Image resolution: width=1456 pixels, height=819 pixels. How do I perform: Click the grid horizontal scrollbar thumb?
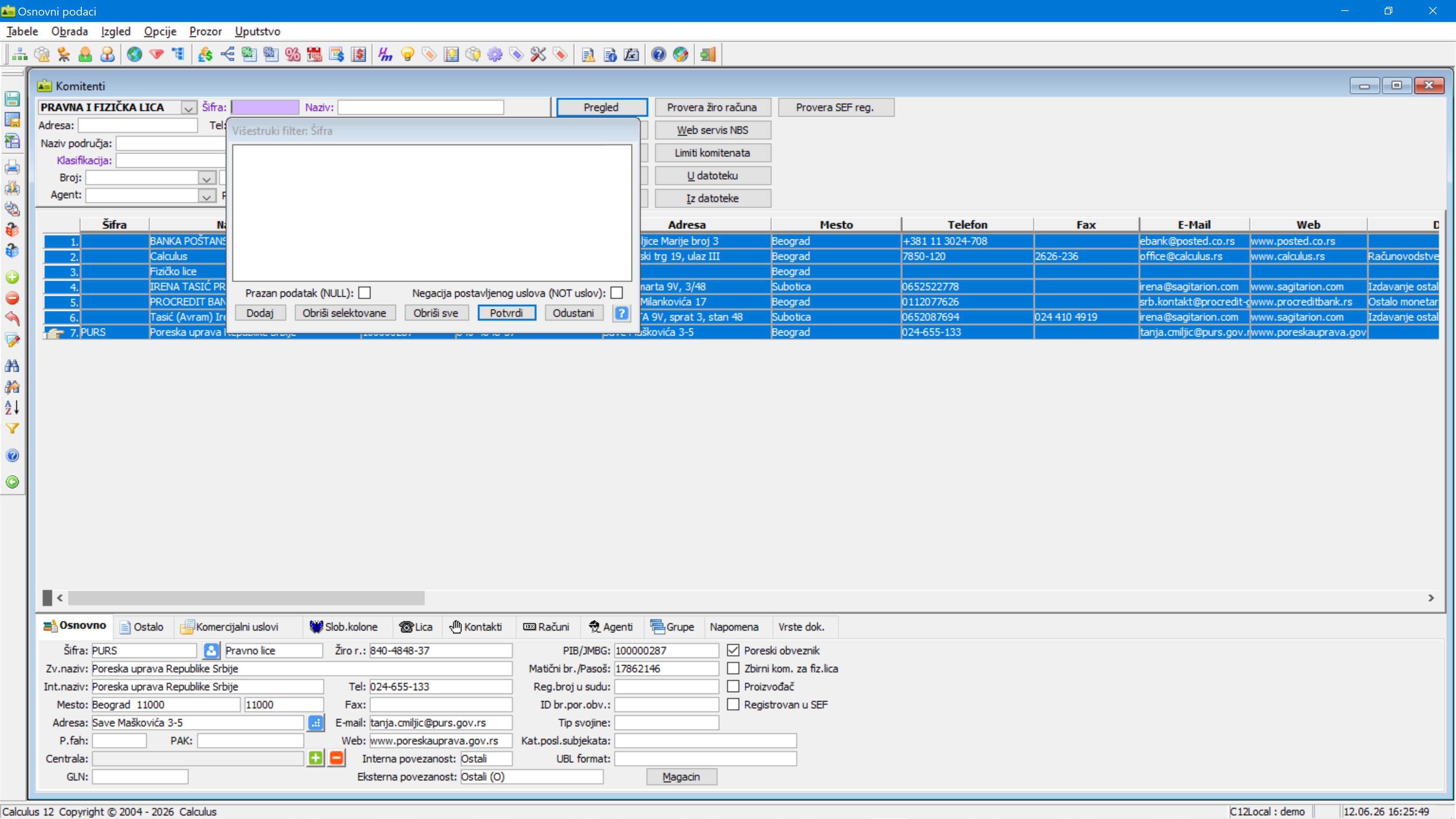(246, 598)
